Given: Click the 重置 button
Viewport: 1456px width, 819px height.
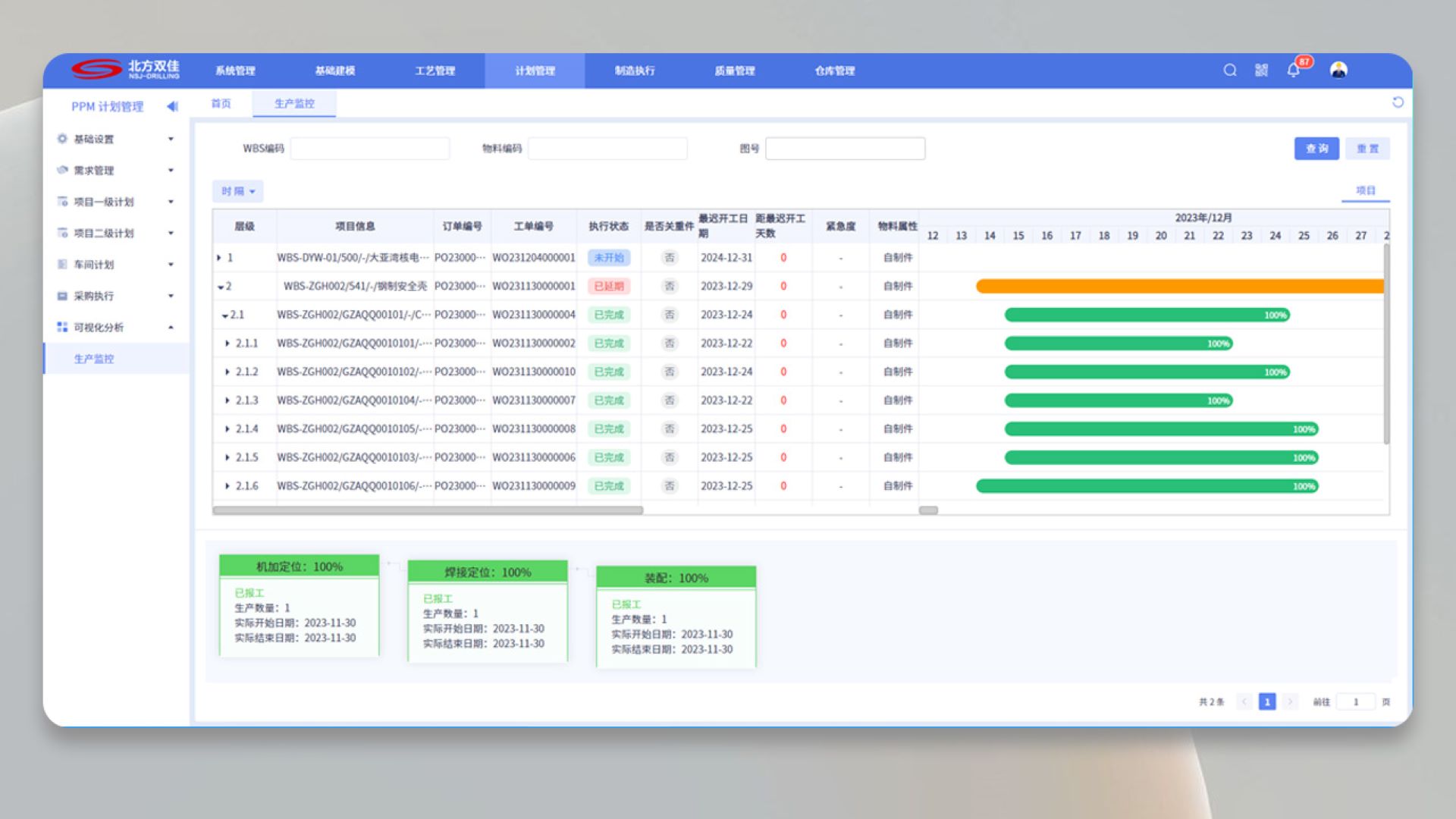Looking at the screenshot, I should (1367, 149).
